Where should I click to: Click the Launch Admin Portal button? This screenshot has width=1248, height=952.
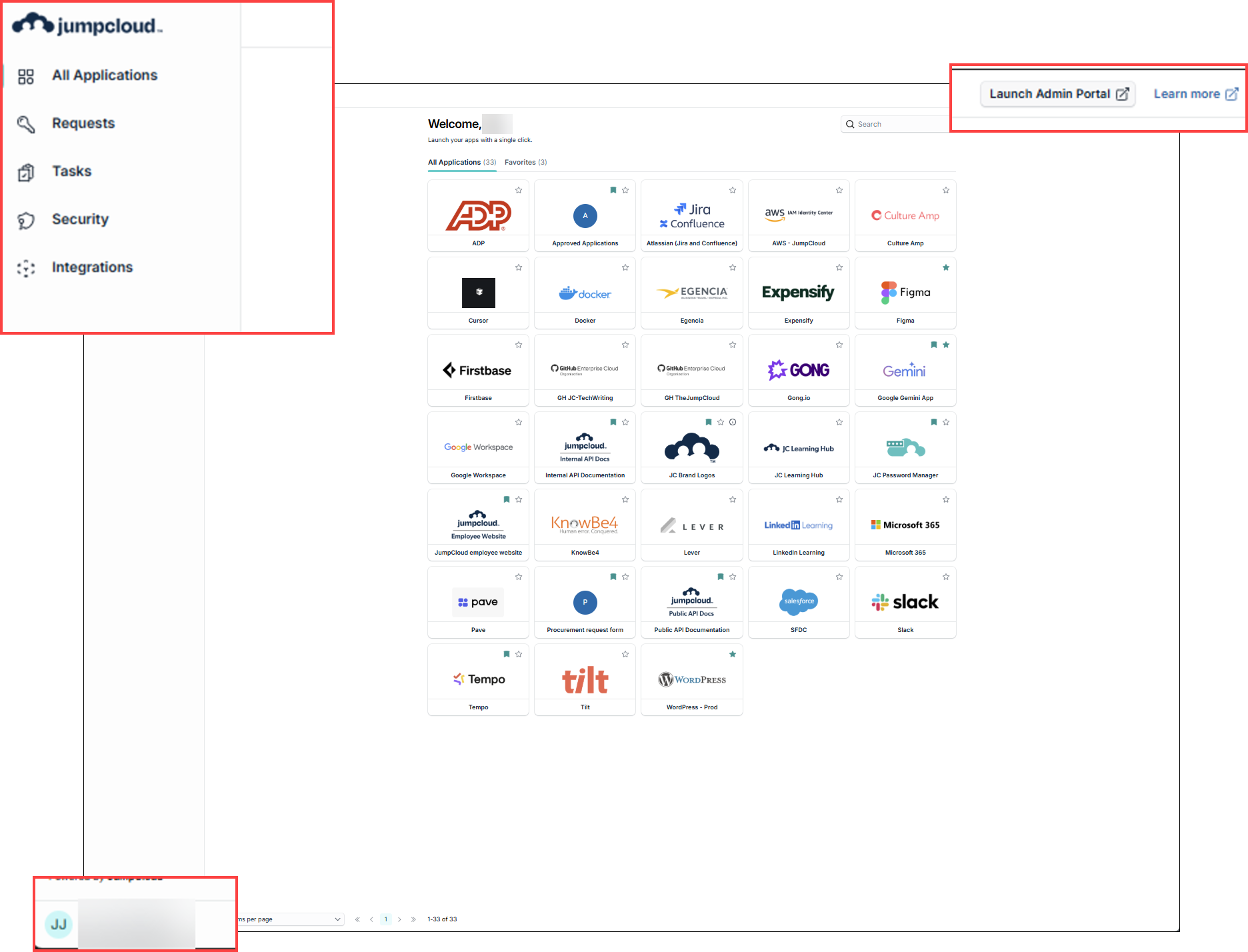(x=1058, y=94)
